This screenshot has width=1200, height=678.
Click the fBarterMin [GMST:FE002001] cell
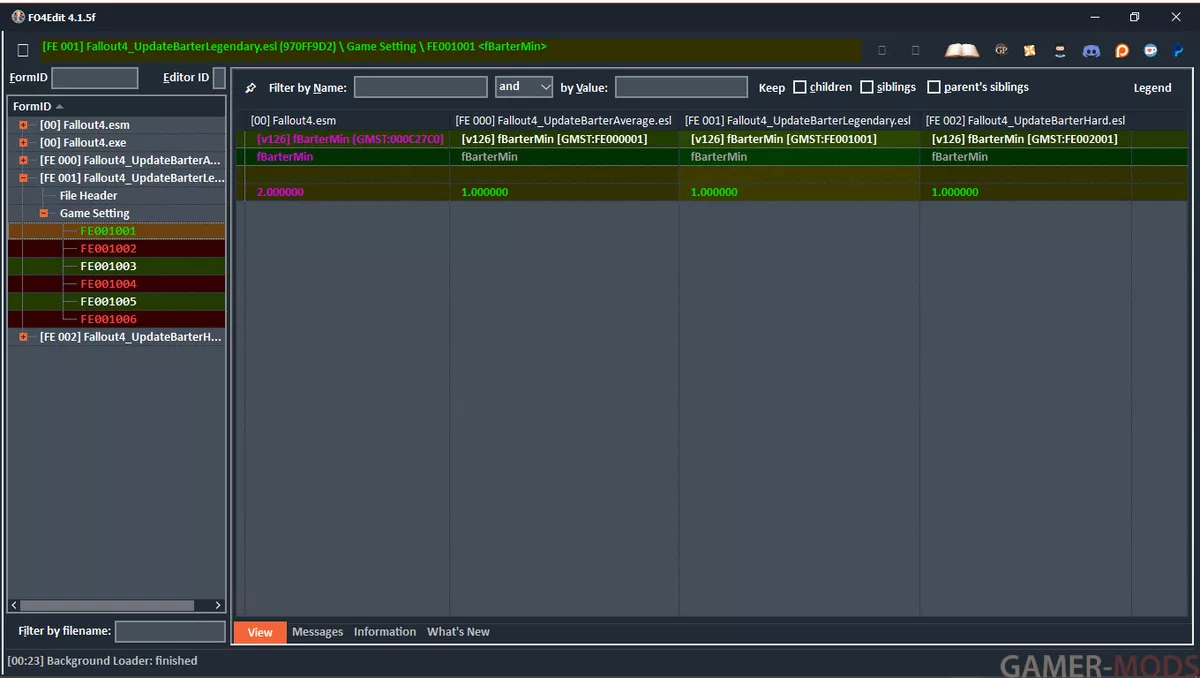pyautogui.click(x=1026, y=139)
